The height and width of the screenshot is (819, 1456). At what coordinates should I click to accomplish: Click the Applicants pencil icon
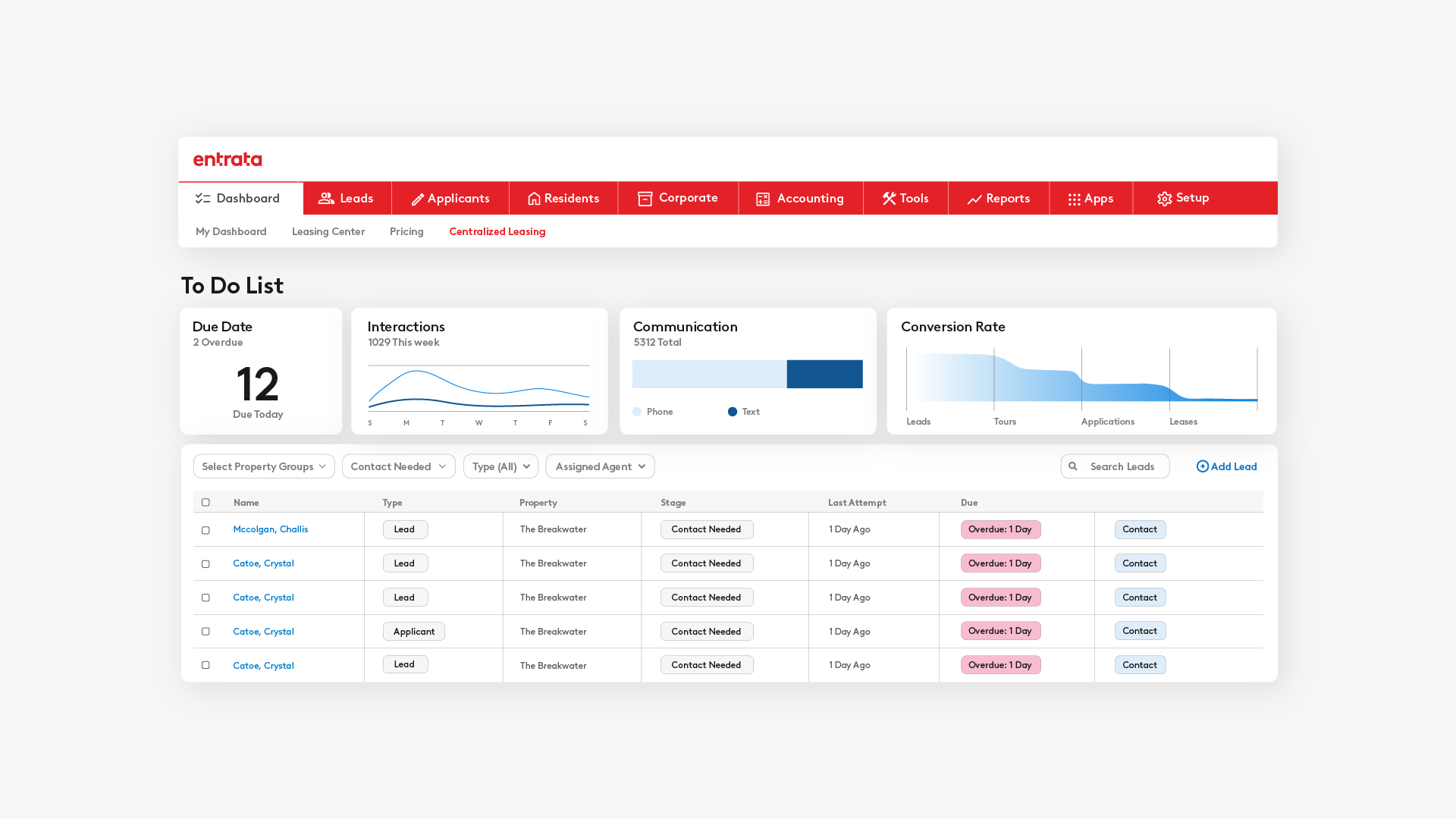pos(417,199)
